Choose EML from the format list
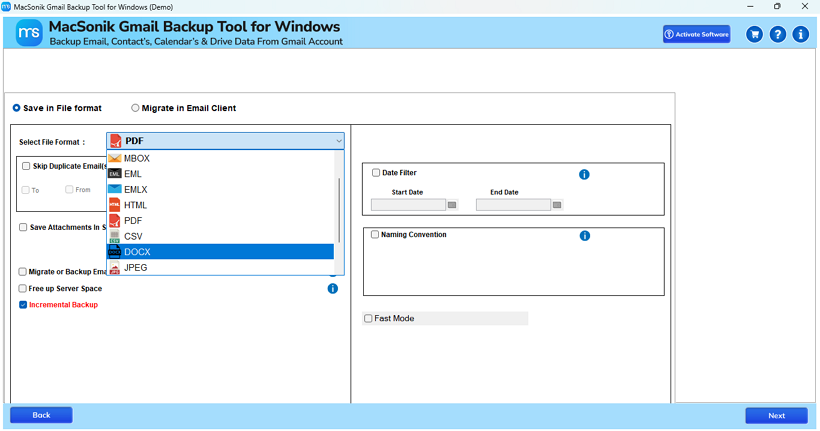Viewport: 820px width, 431px height. coord(220,174)
